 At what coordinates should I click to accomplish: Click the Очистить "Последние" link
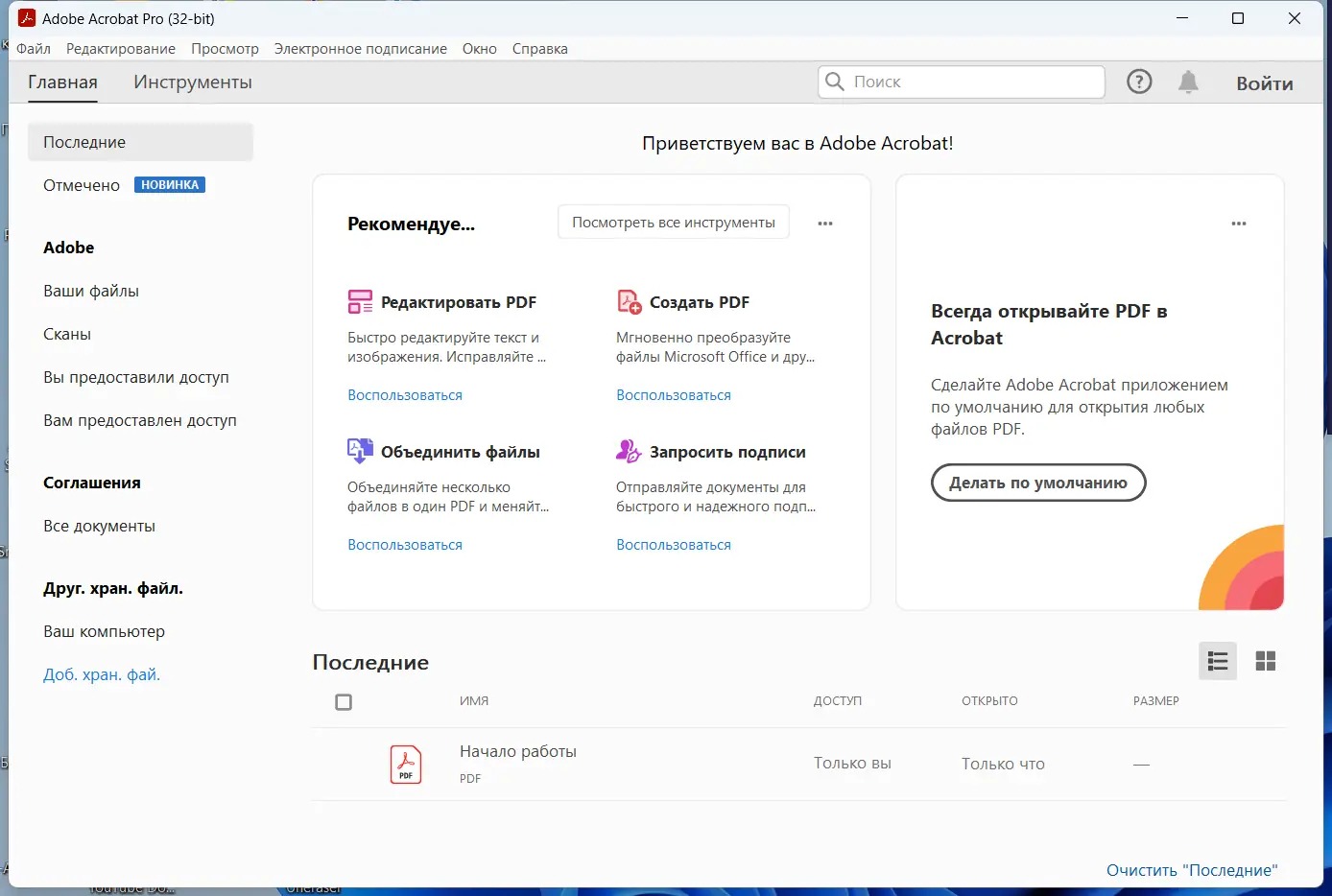coord(1192,870)
